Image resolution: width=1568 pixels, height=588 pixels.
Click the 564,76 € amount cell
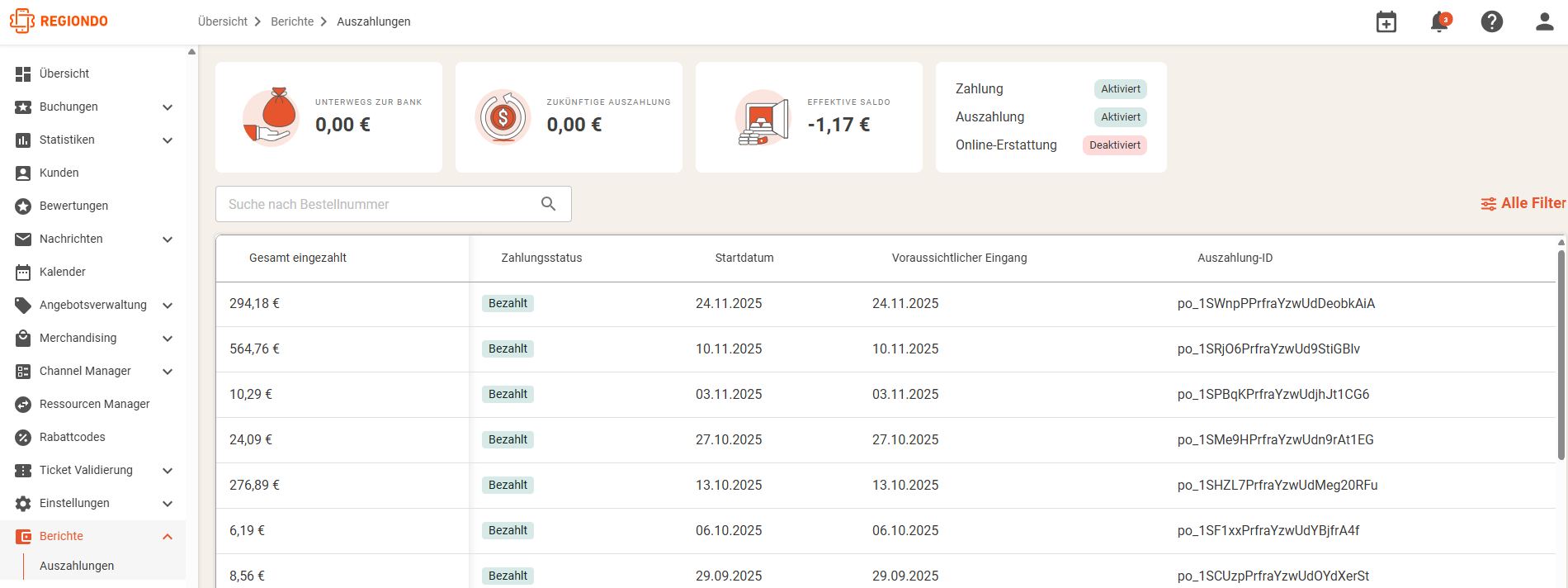coord(254,349)
